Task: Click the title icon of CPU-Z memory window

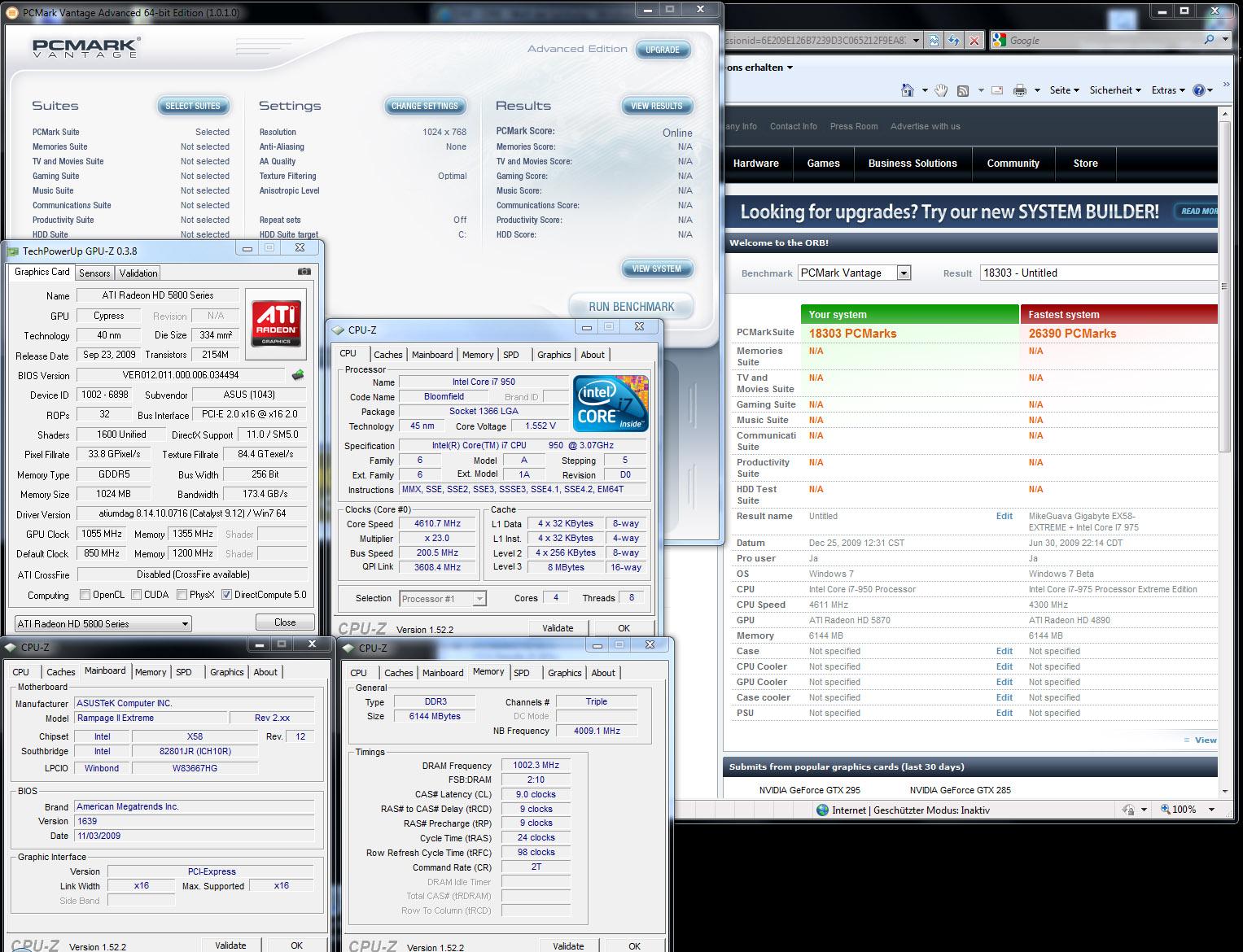Action: (x=348, y=648)
